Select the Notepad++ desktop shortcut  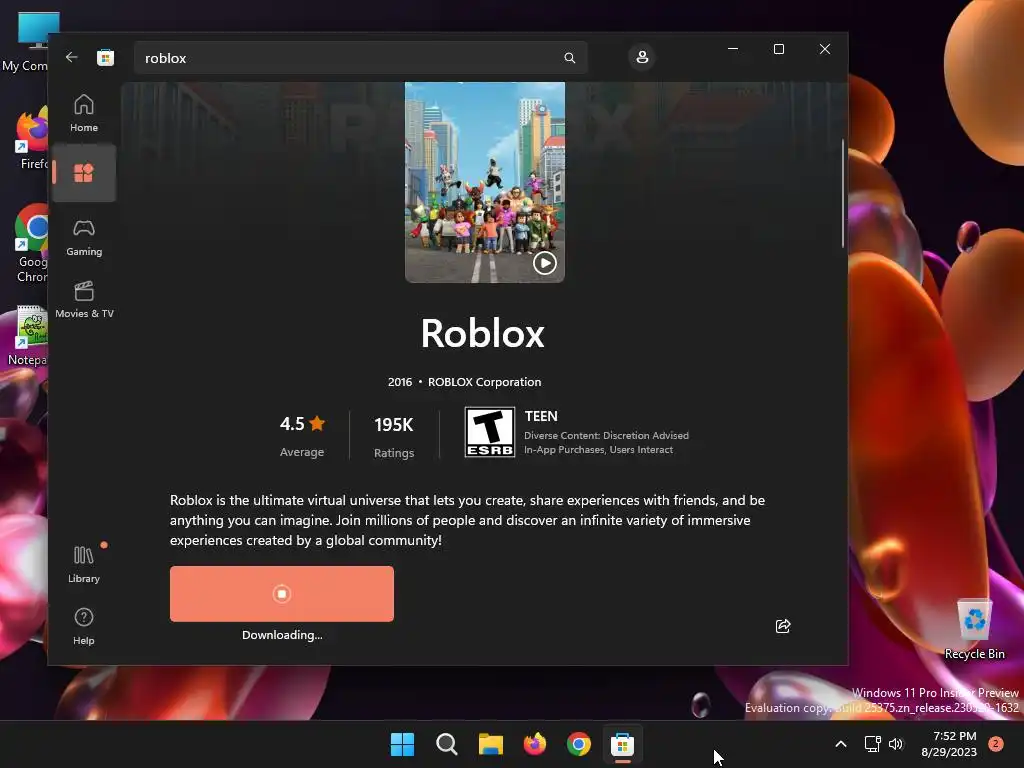(x=26, y=336)
